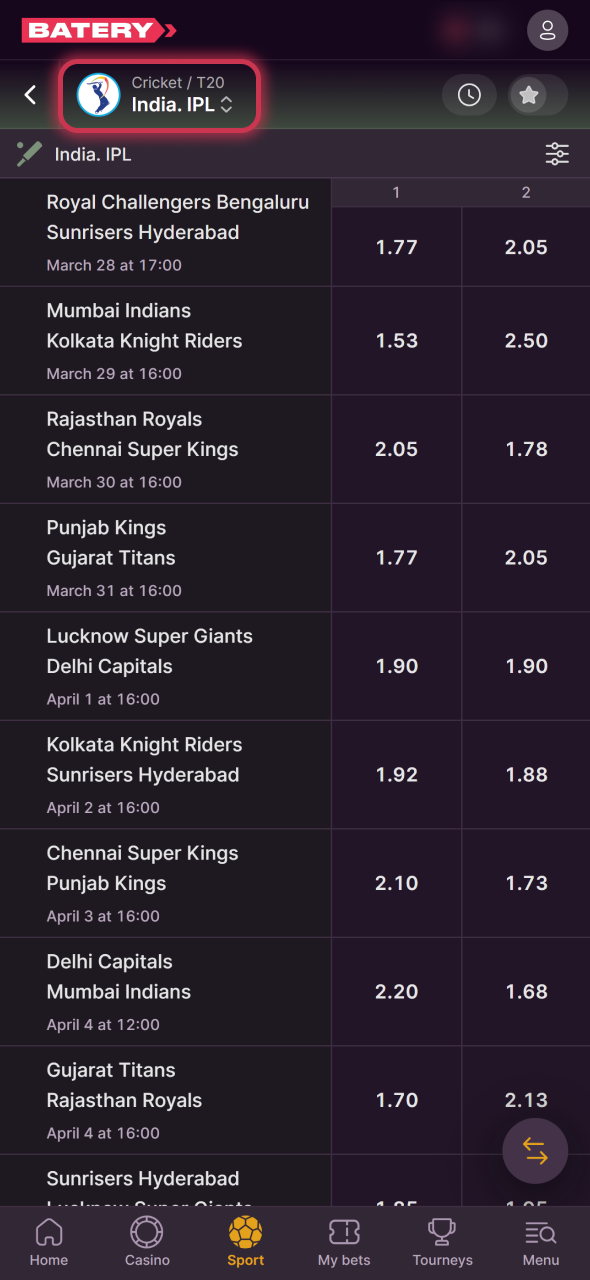Open the profile account icon

tap(547, 30)
